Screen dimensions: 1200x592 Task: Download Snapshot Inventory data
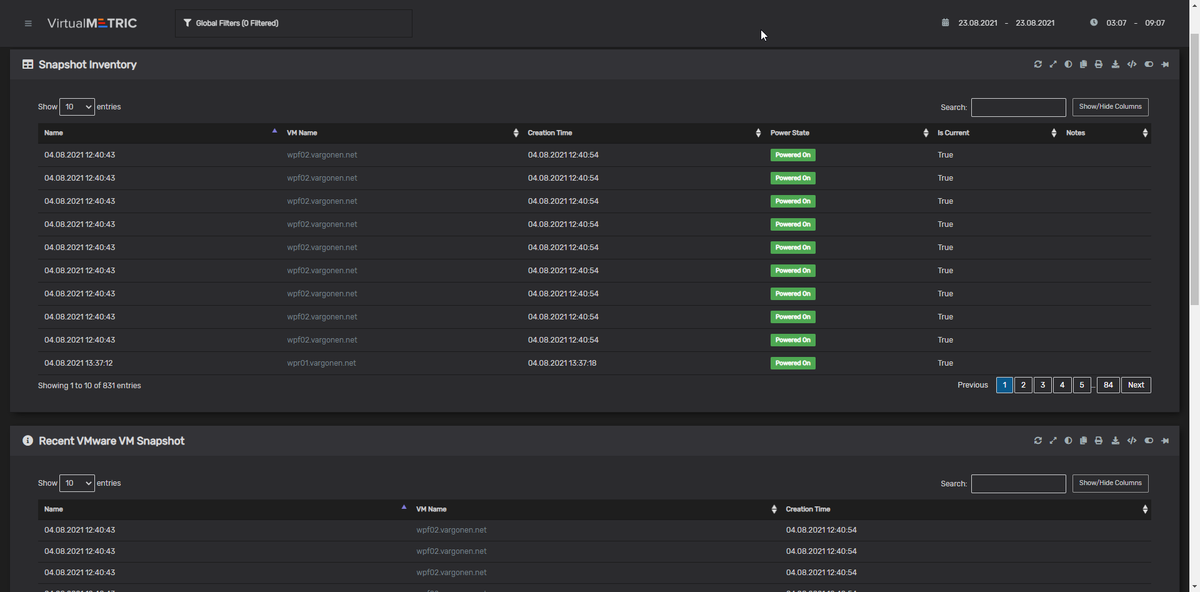(x=1115, y=64)
